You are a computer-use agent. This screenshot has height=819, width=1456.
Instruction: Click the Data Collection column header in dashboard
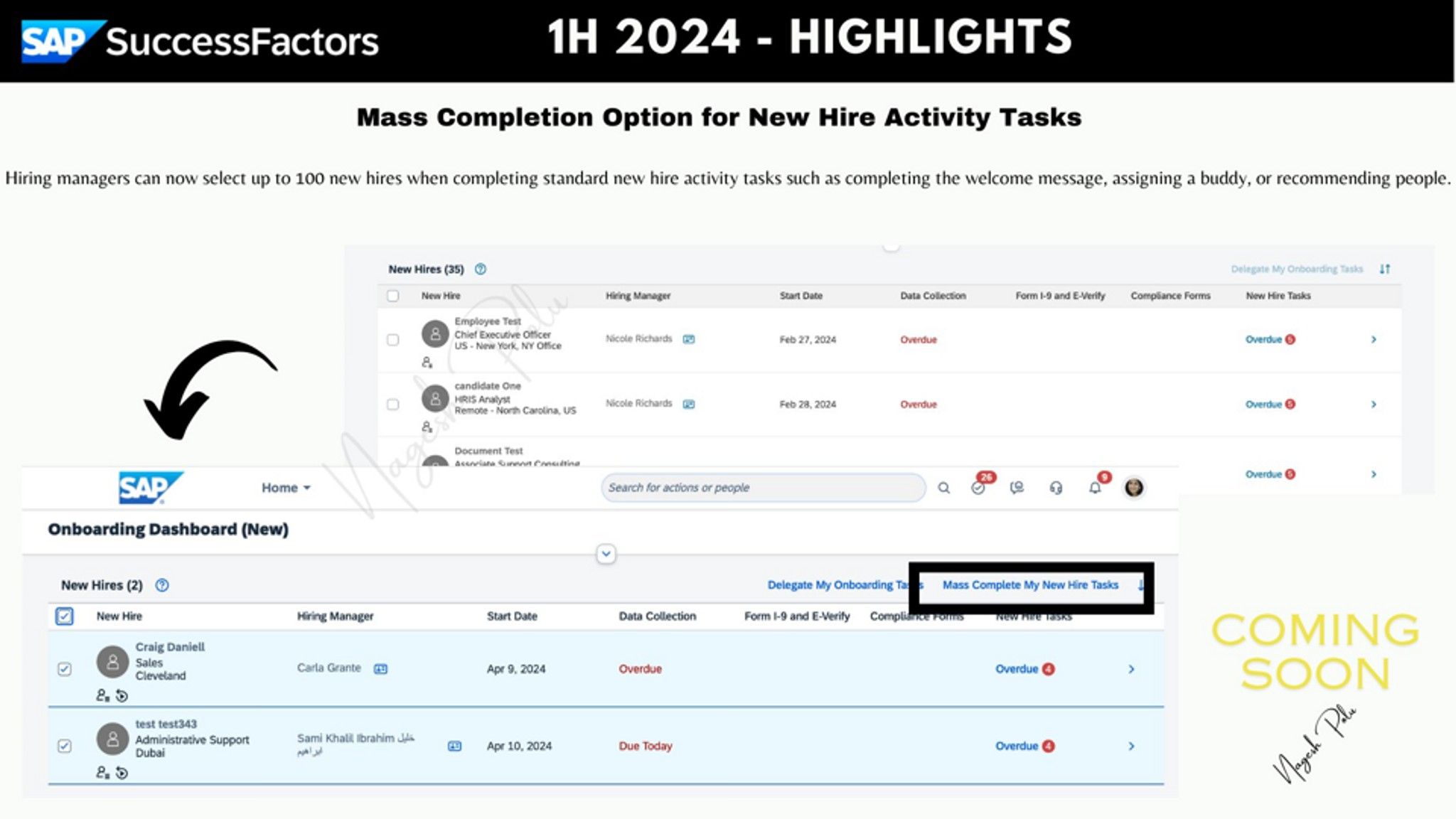point(657,616)
